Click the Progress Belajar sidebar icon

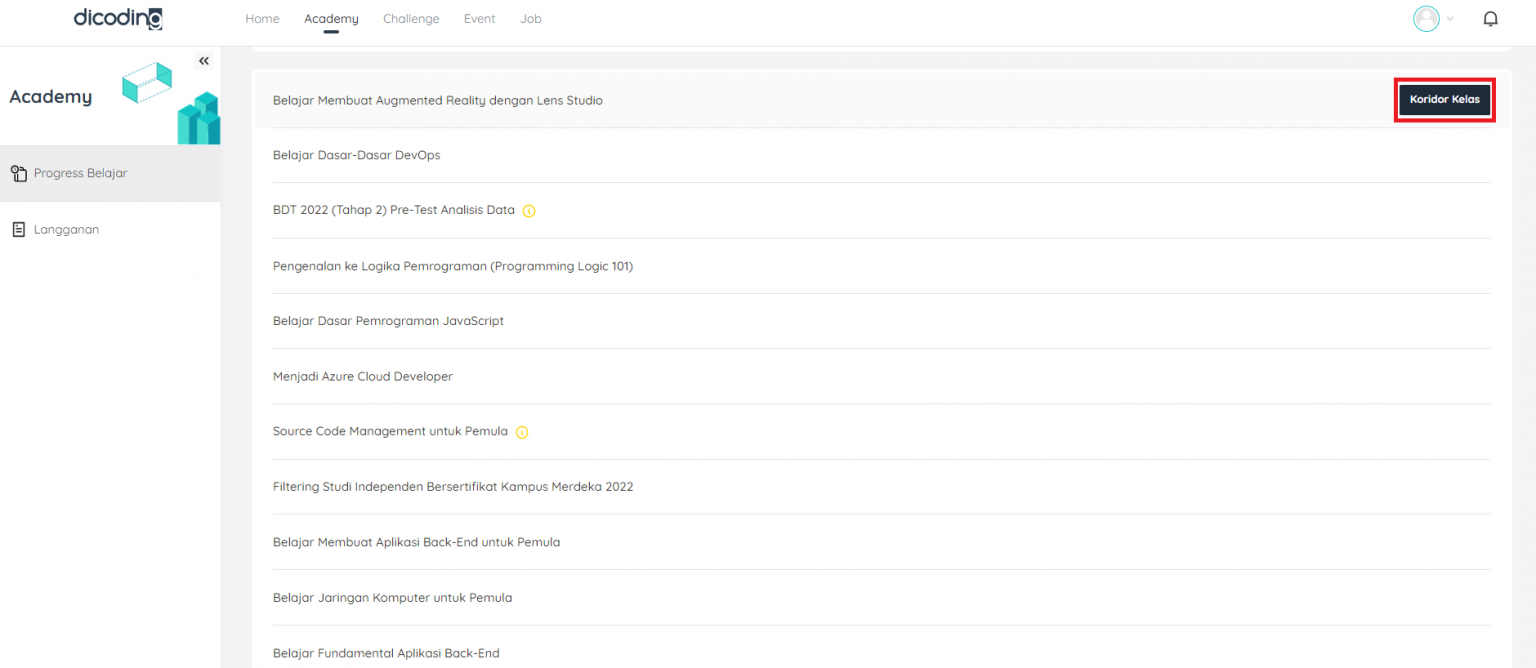coord(18,174)
